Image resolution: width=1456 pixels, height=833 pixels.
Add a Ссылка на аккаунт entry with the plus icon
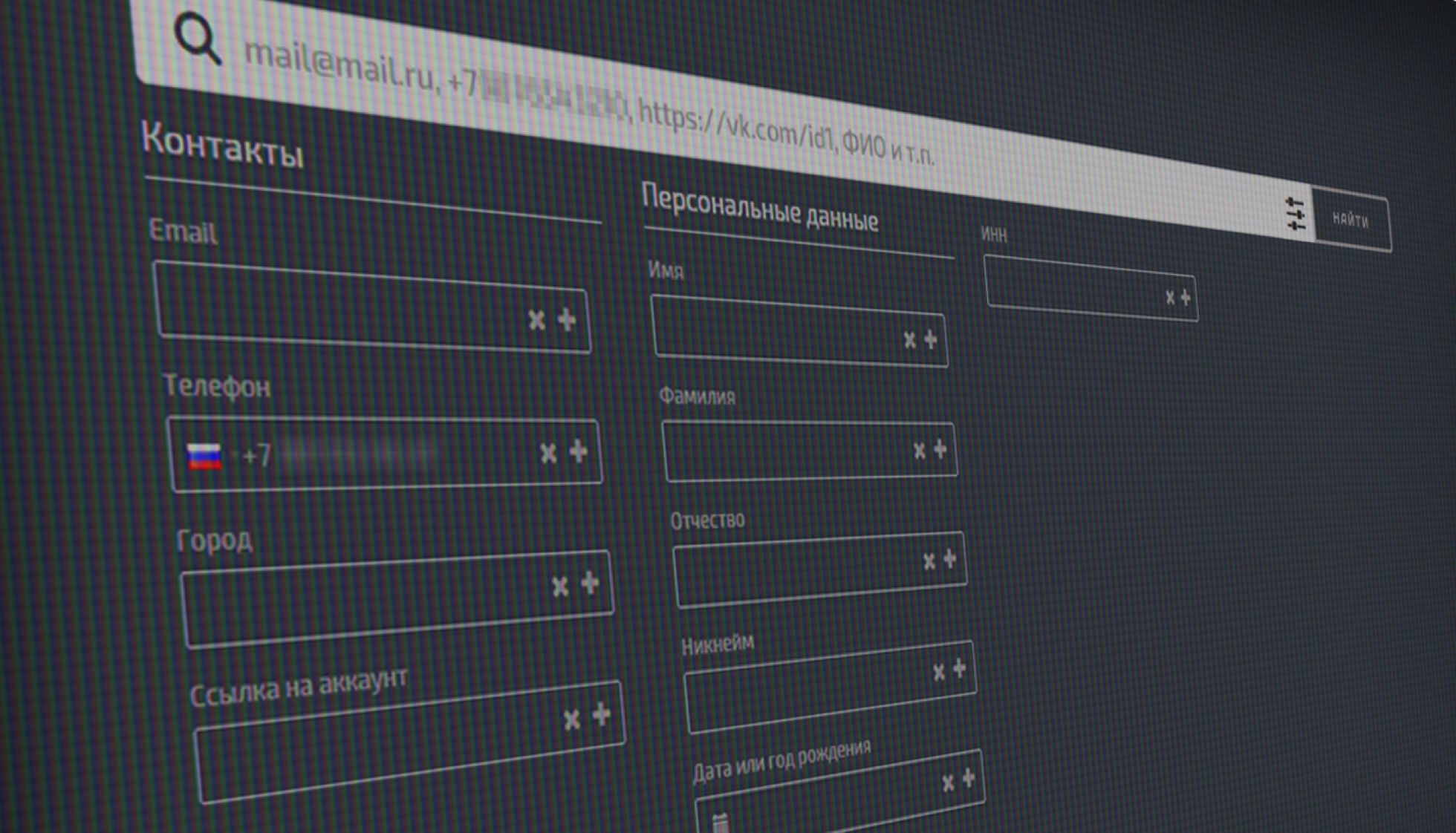pyautogui.click(x=601, y=714)
